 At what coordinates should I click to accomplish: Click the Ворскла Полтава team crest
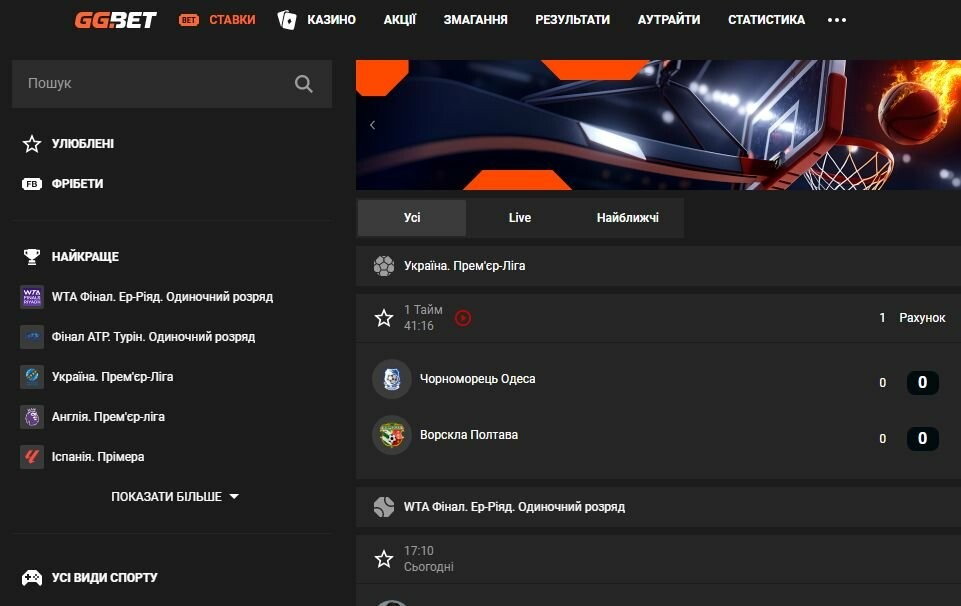click(392, 435)
